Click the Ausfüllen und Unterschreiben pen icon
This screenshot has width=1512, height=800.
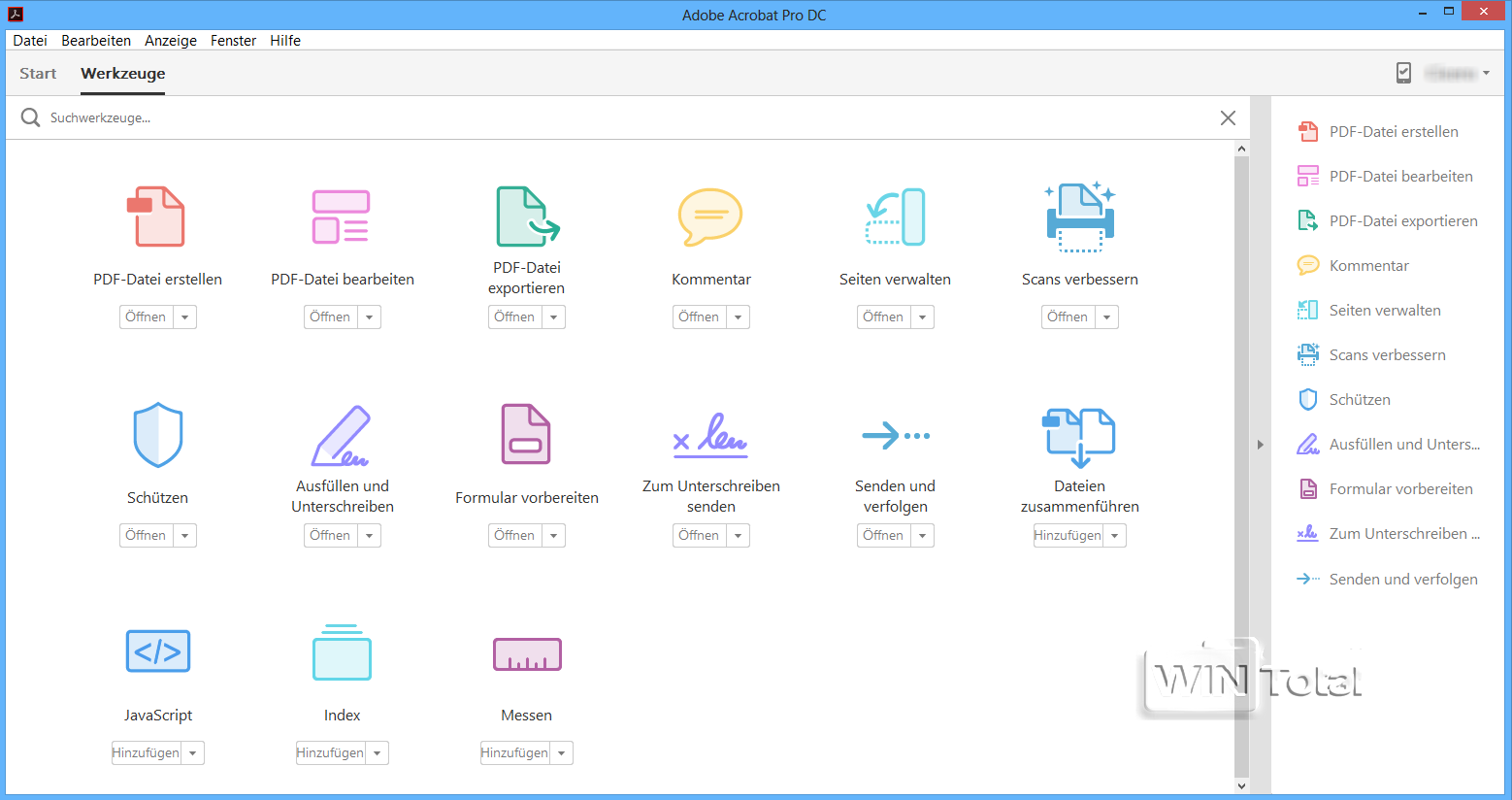341,436
